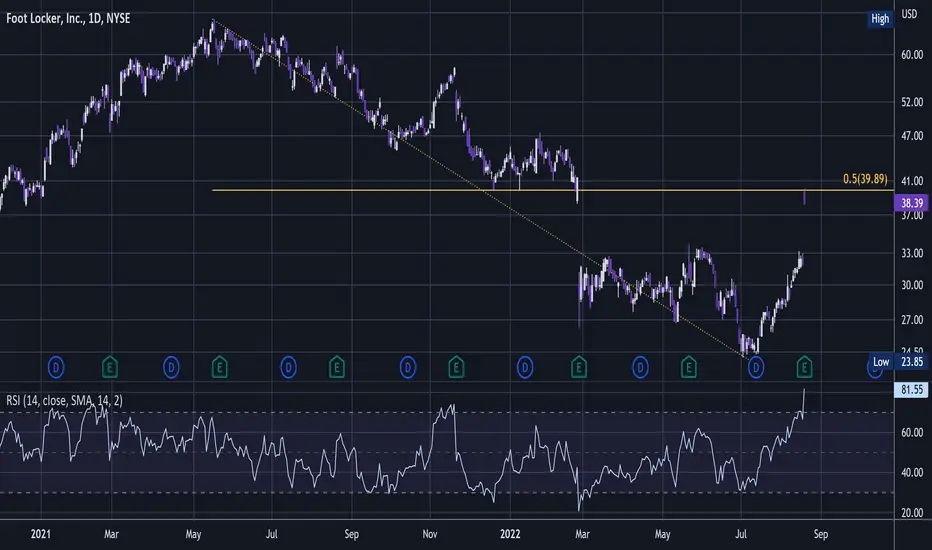The height and width of the screenshot is (550, 932).
Task: Click the dividend D marker in mid-October 2021
Action: [408, 367]
